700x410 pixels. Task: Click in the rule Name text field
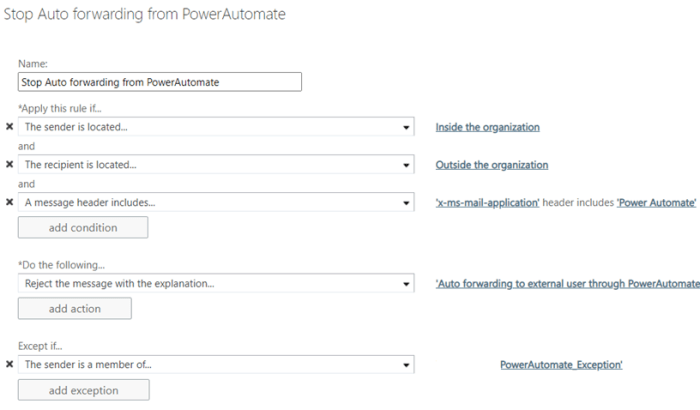pyautogui.click(x=160, y=83)
